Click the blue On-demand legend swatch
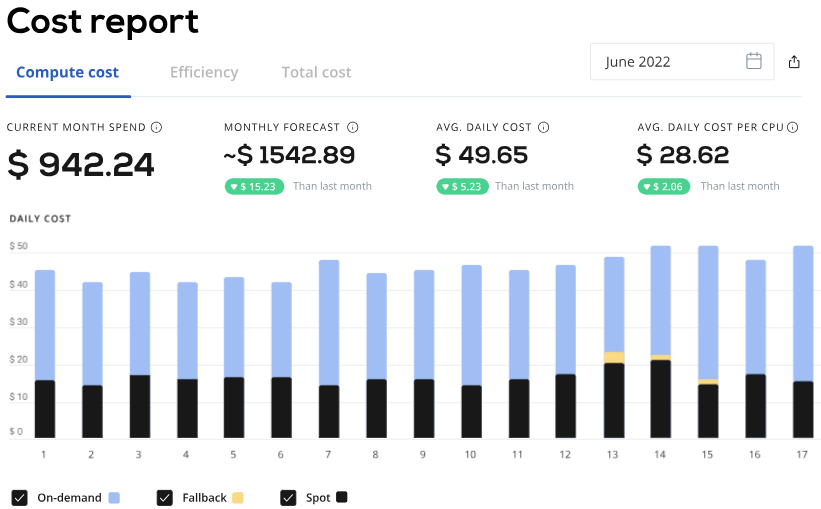The height and width of the screenshot is (509, 821). [x=114, y=497]
